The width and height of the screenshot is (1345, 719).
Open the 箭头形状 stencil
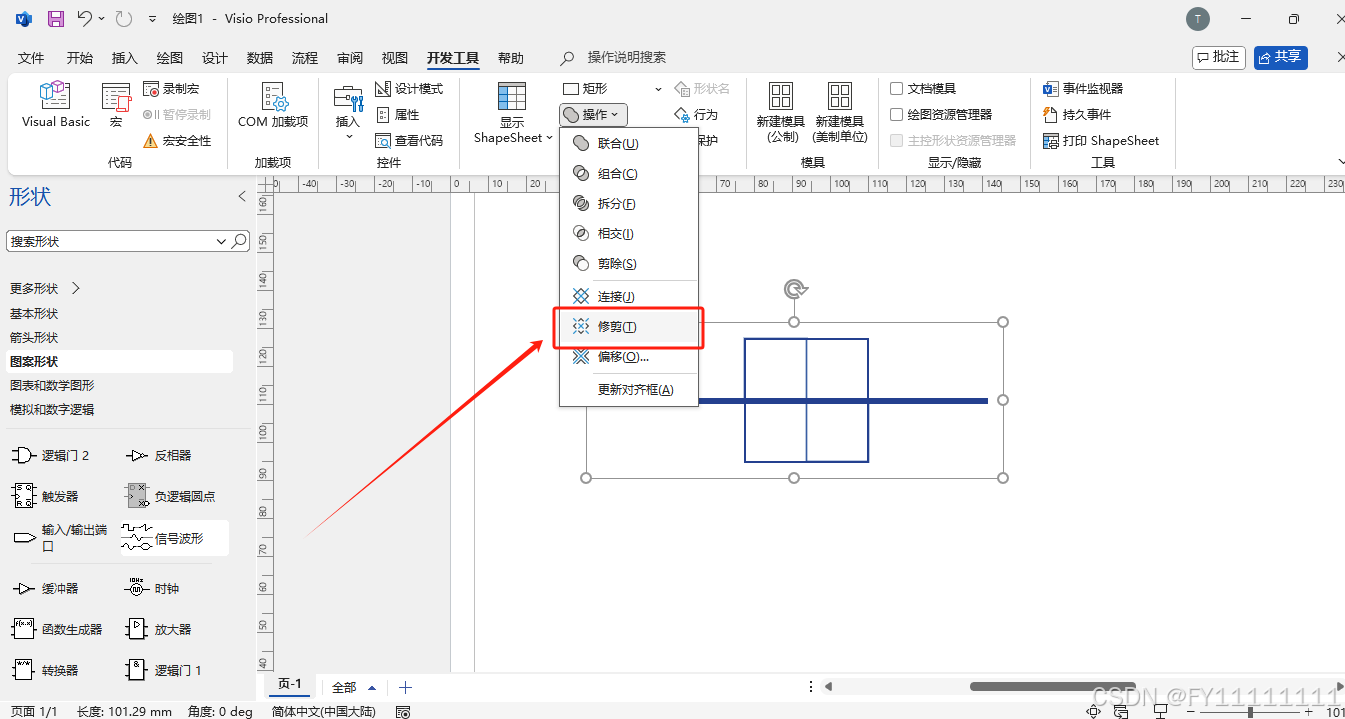(x=34, y=338)
